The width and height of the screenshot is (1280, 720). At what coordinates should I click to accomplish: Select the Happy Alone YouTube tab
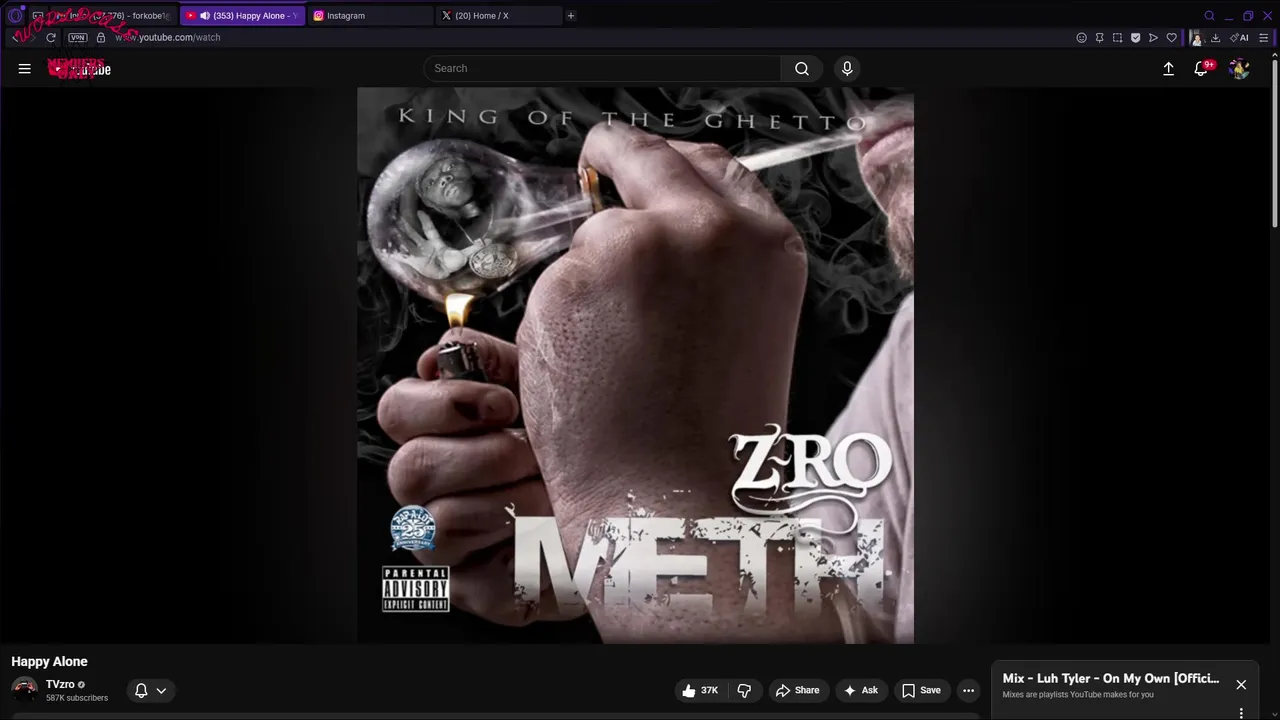coord(243,16)
